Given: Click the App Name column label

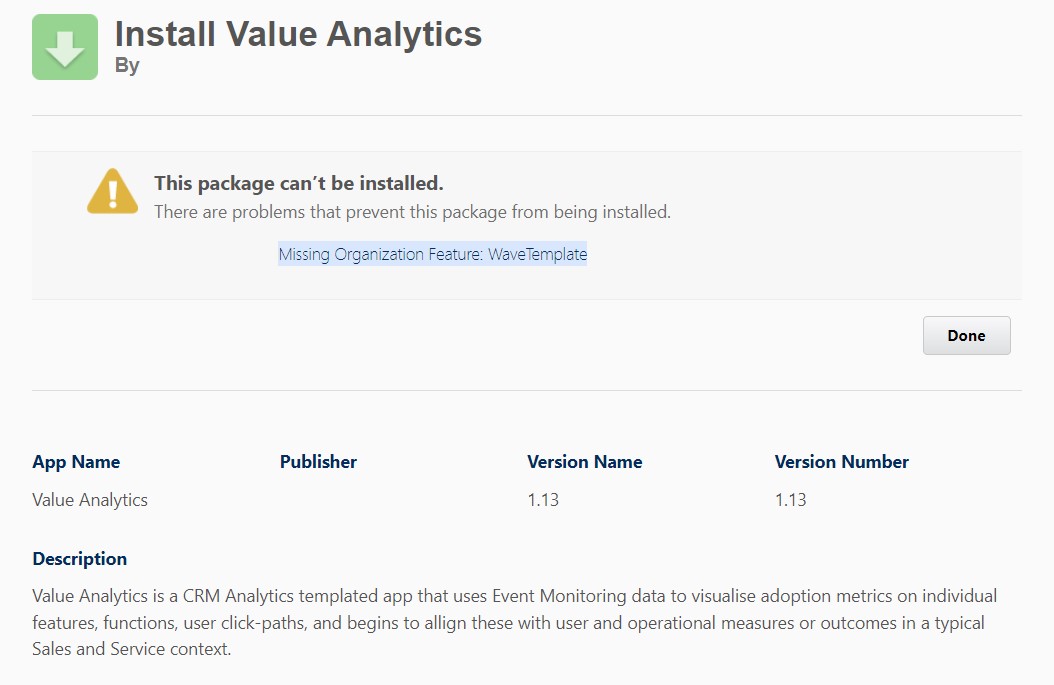Looking at the screenshot, I should tap(76, 462).
